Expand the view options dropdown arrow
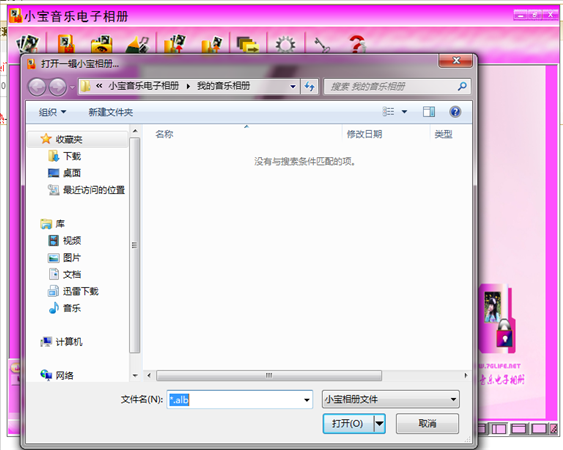Viewport: 563px width, 450px height. coord(404,112)
